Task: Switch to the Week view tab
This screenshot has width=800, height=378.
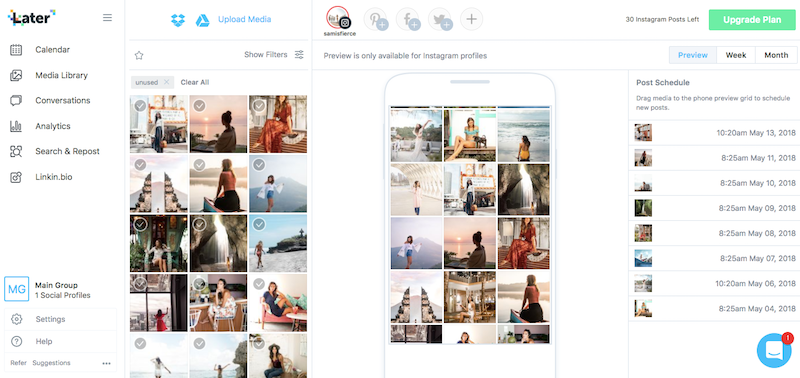Action: (x=736, y=55)
